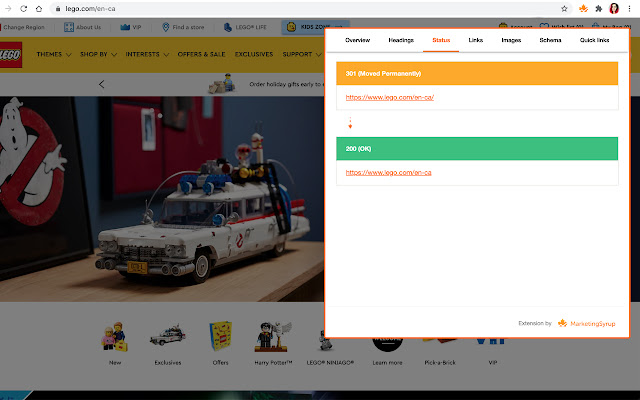Select the Offers shopping bag icon
This screenshot has height=400, width=640.
(220, 336)
